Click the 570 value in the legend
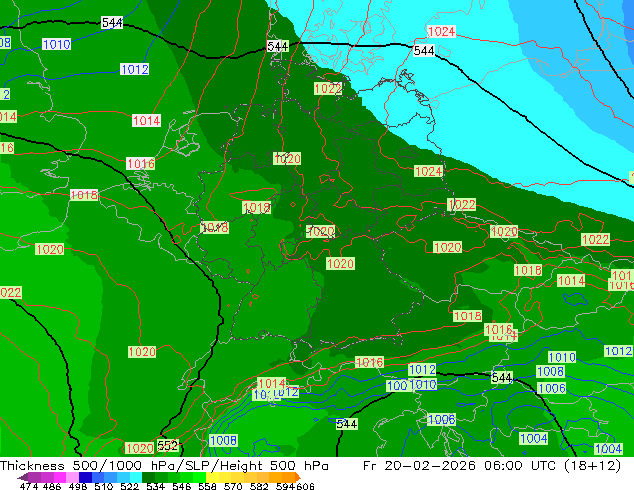Viewport: 634px width, 490px height. pyautogui.click(x=233, y=486)
